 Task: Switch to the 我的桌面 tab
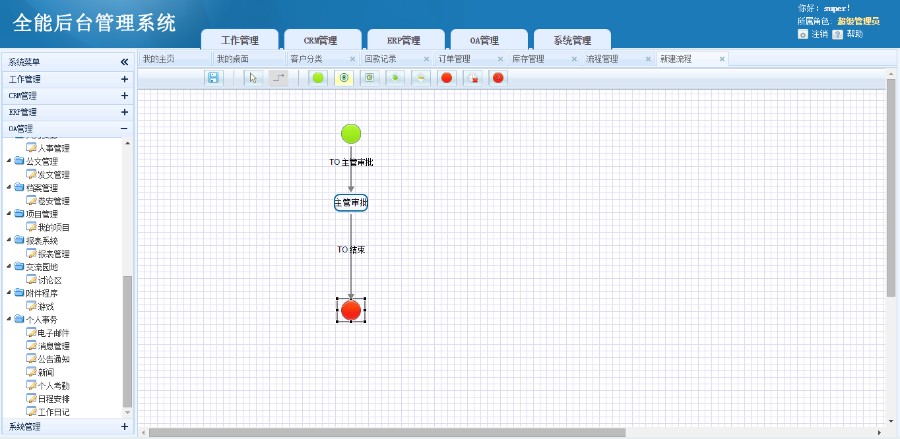[249, 59]
